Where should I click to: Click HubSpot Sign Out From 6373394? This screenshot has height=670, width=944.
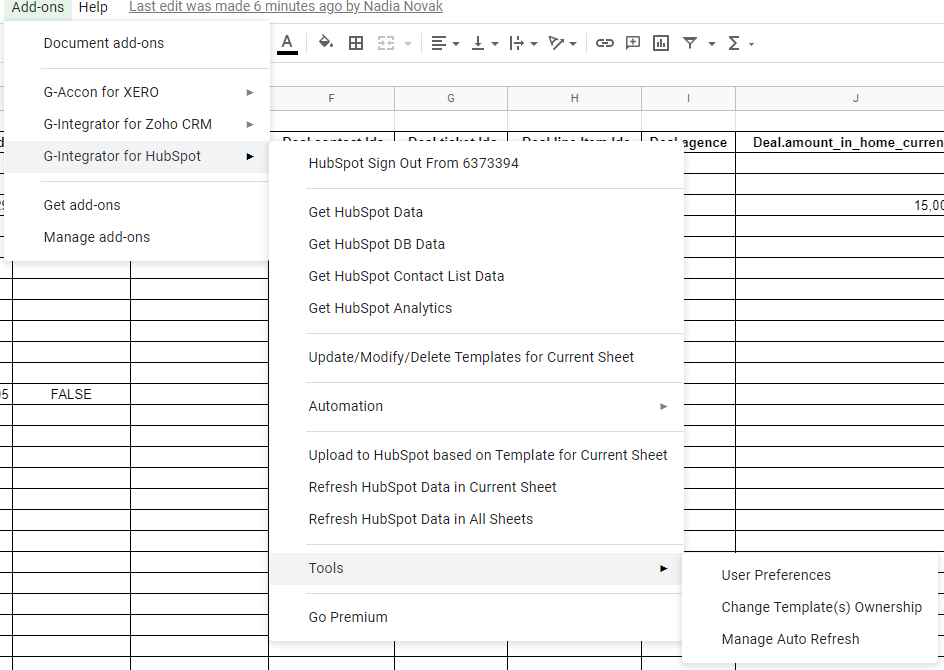(476, 163)
